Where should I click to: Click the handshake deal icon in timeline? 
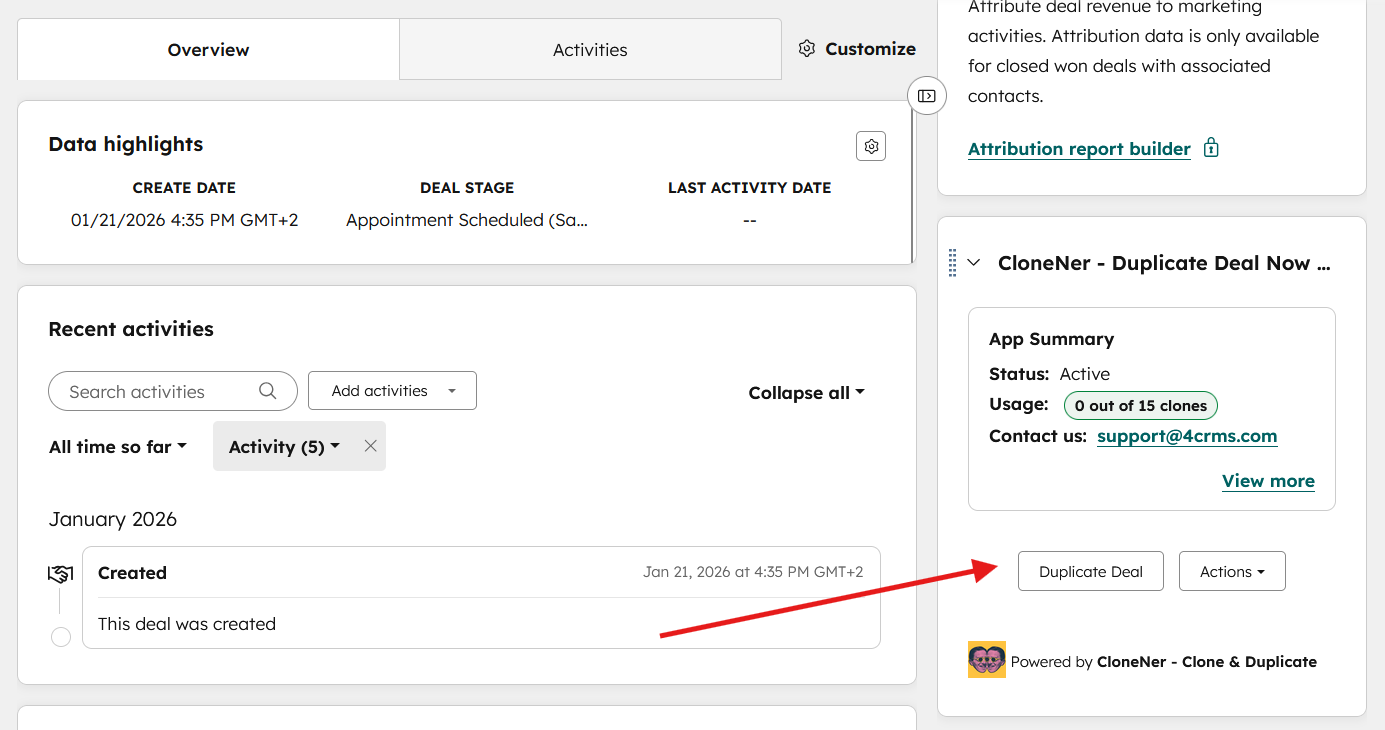pyautogui.click(x=60, y=574)
